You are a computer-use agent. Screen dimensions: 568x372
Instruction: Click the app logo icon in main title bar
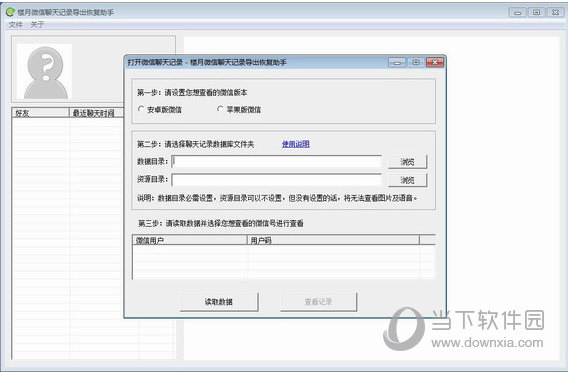tap(10, 12)
